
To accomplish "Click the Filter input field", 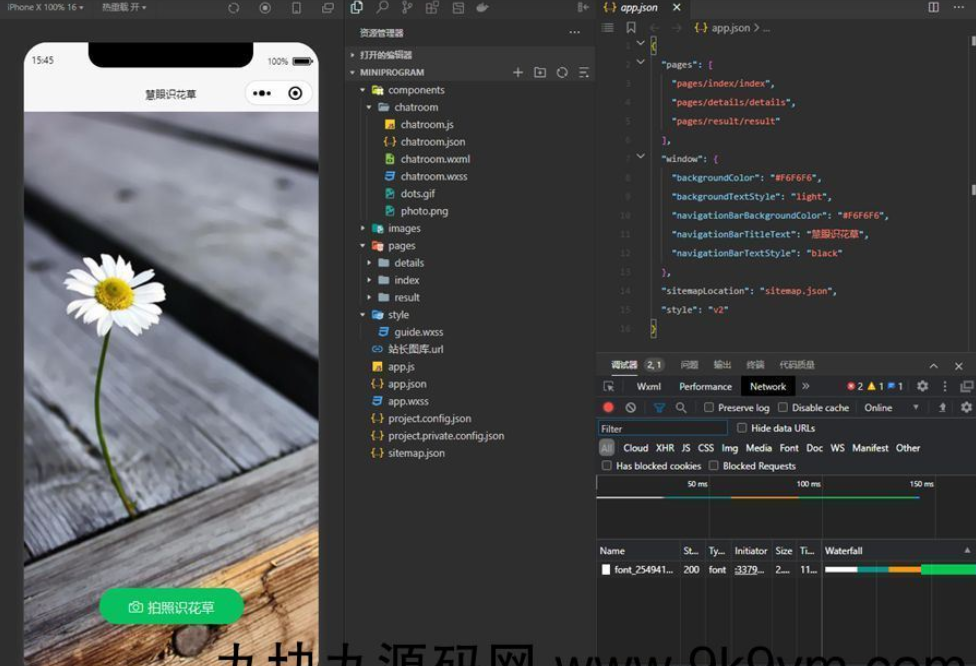I will point(662,428).
